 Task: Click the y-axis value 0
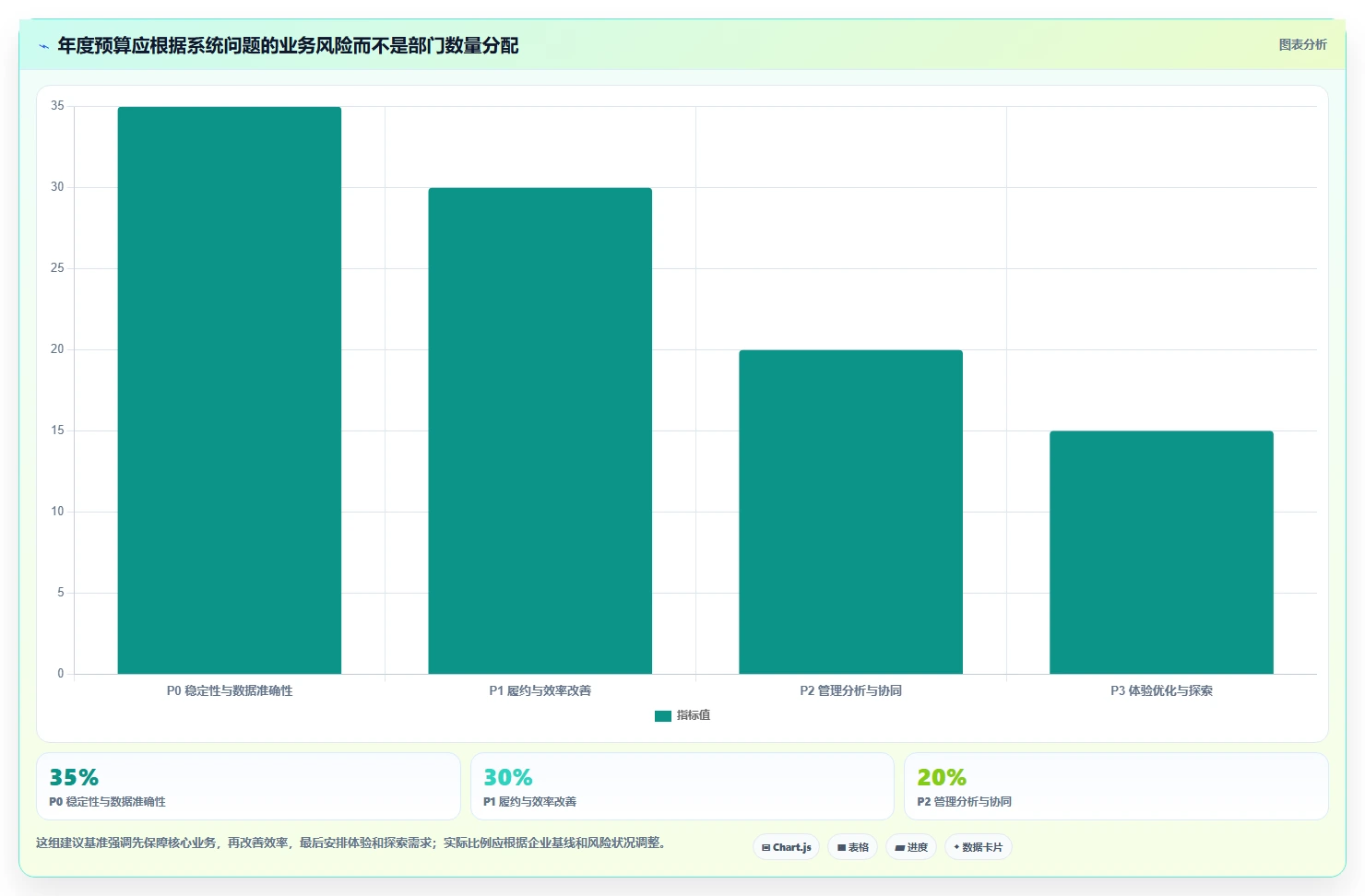click(x=61, y=674)
